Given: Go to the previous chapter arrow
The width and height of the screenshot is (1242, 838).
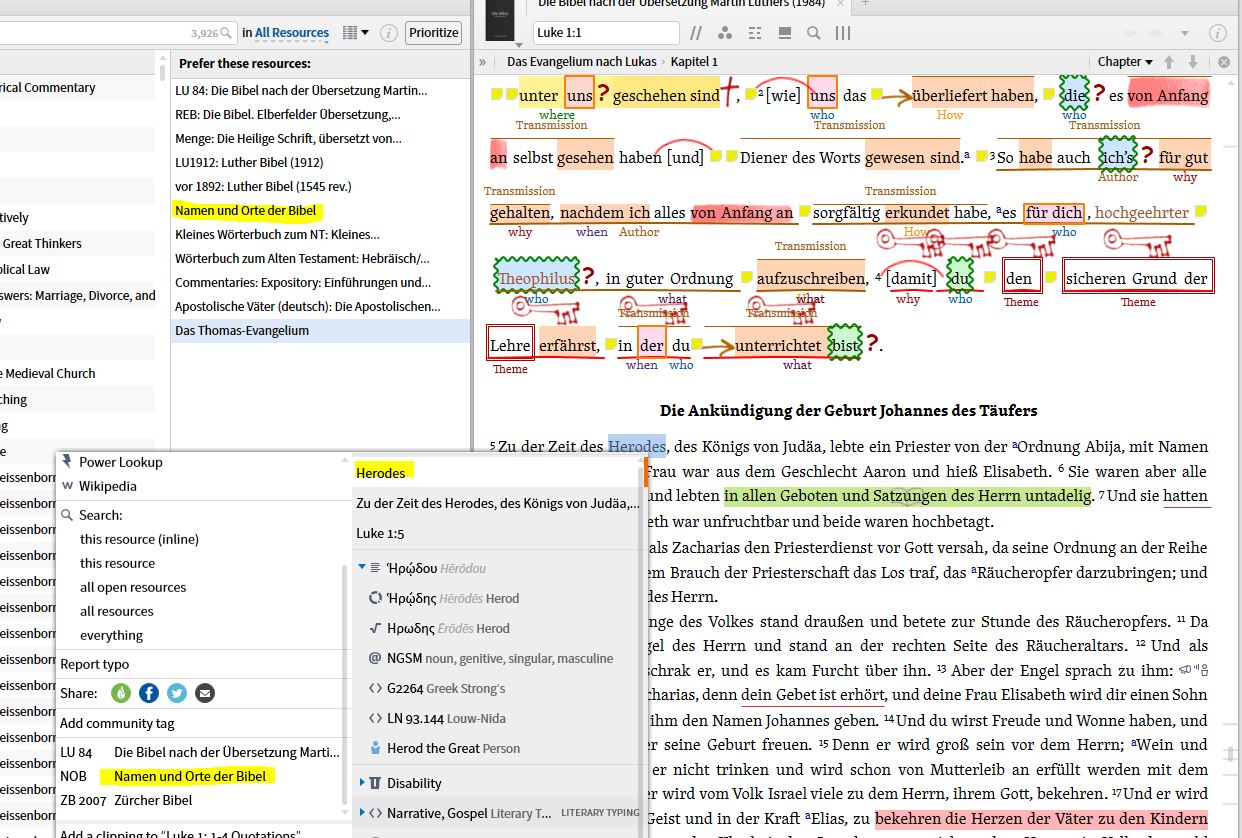Looking at the screenshot, I should [1169, 62].
